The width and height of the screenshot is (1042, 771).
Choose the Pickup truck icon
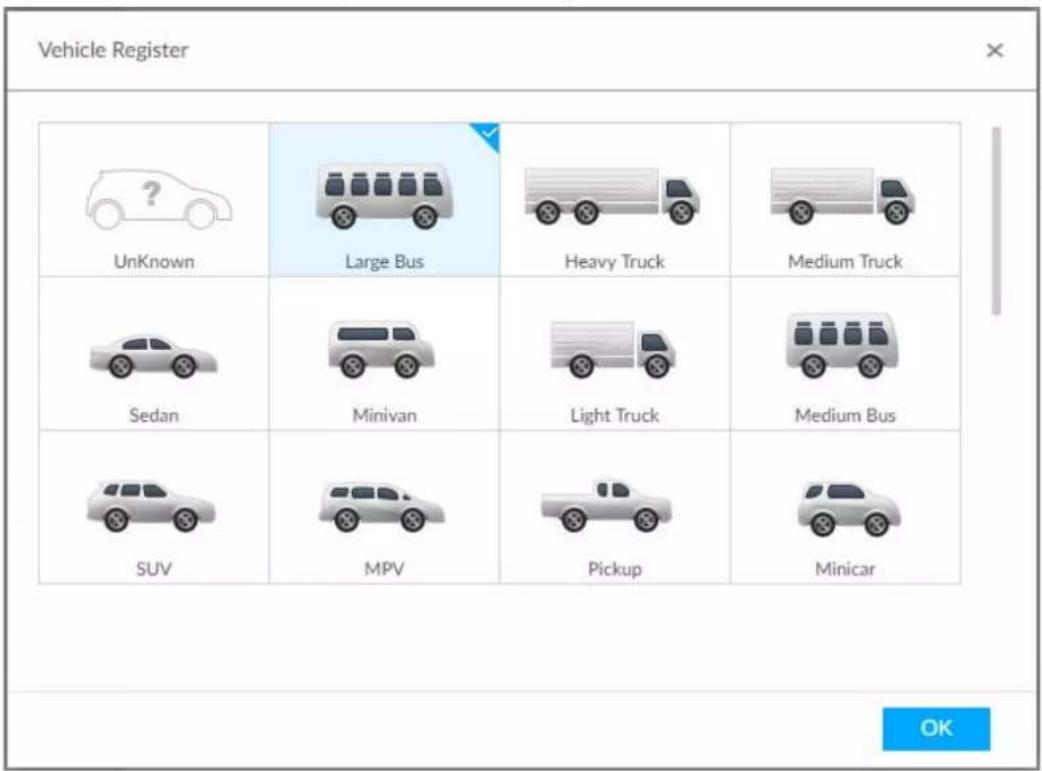pos(606,505)
